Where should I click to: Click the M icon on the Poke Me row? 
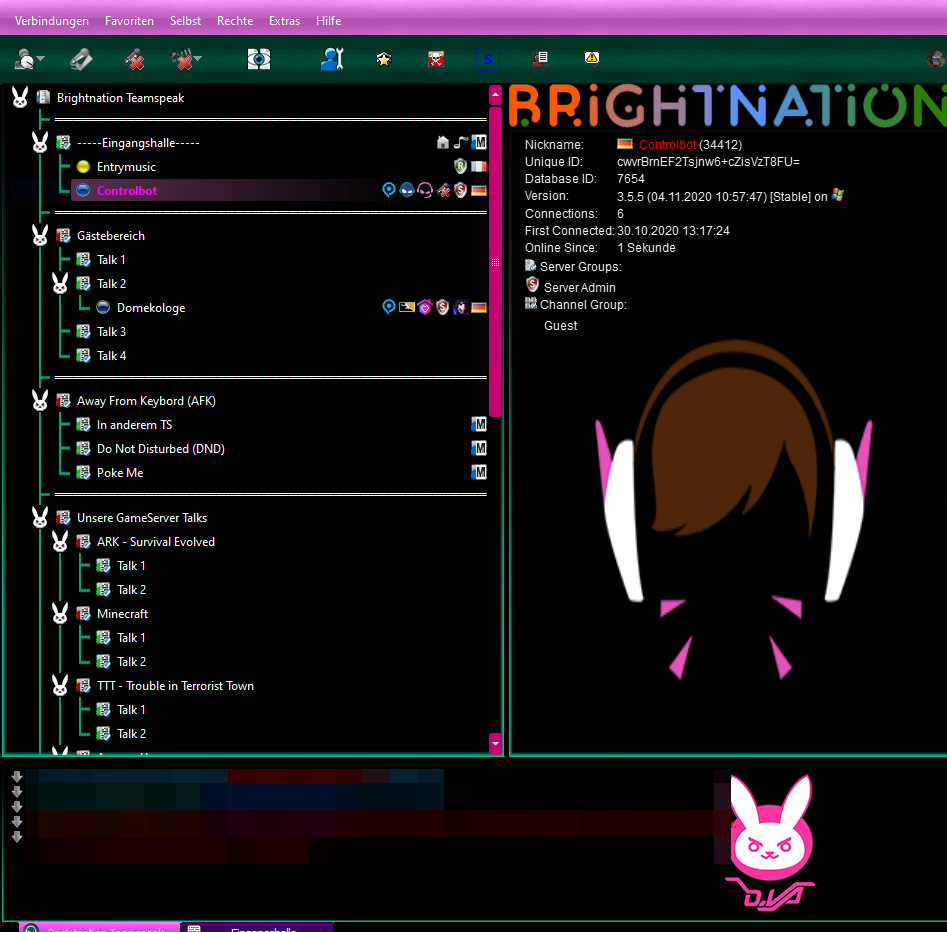[479, 472]
